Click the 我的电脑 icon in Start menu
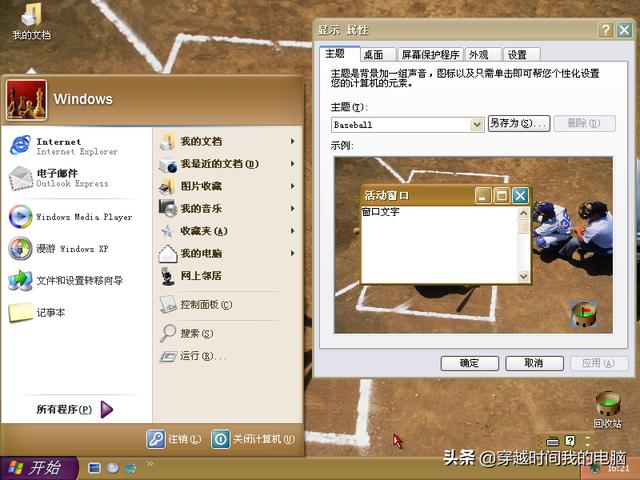 click(167, 253)
